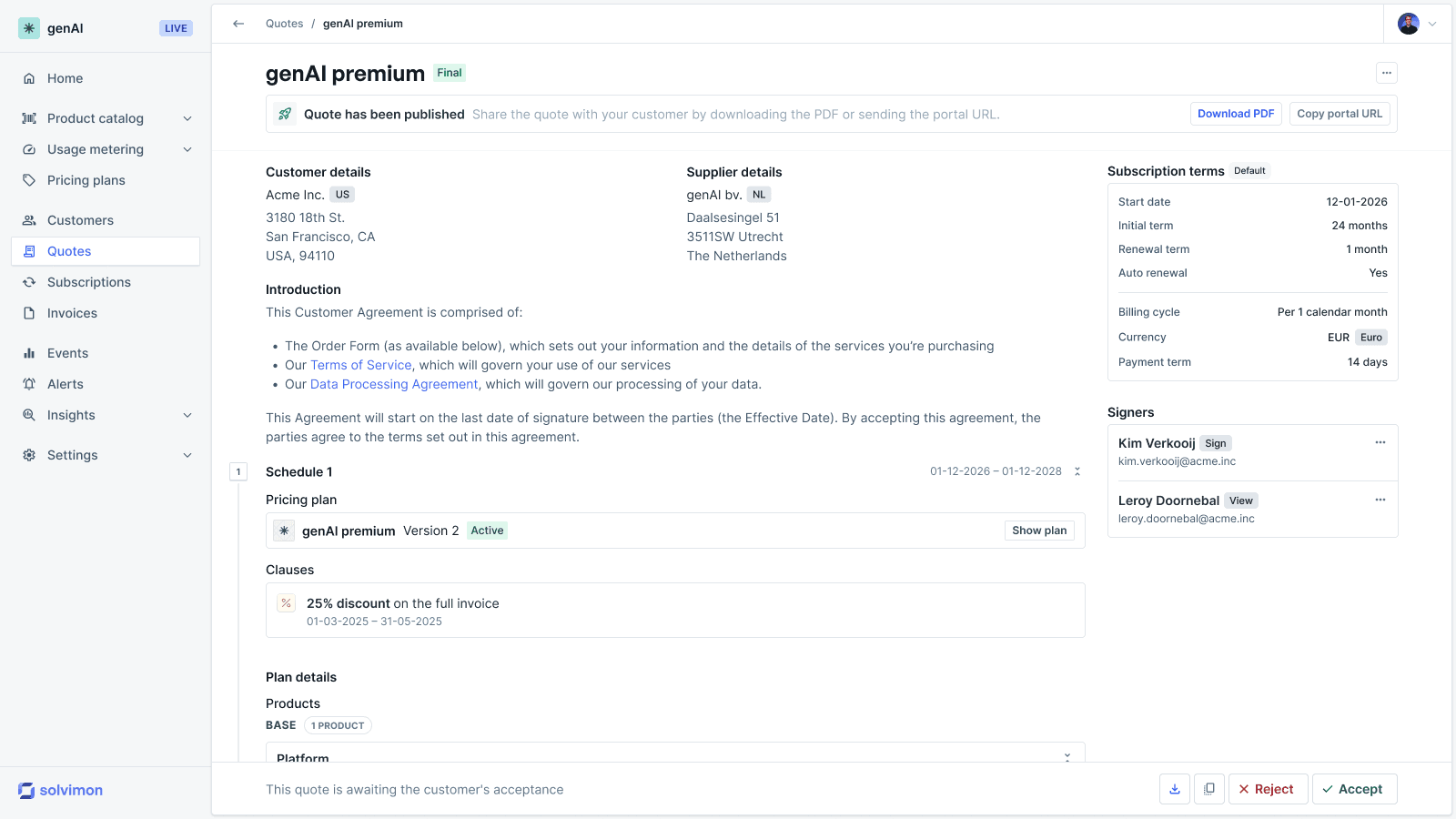Expand the Insights sidebar section

[x=106, y=415]
